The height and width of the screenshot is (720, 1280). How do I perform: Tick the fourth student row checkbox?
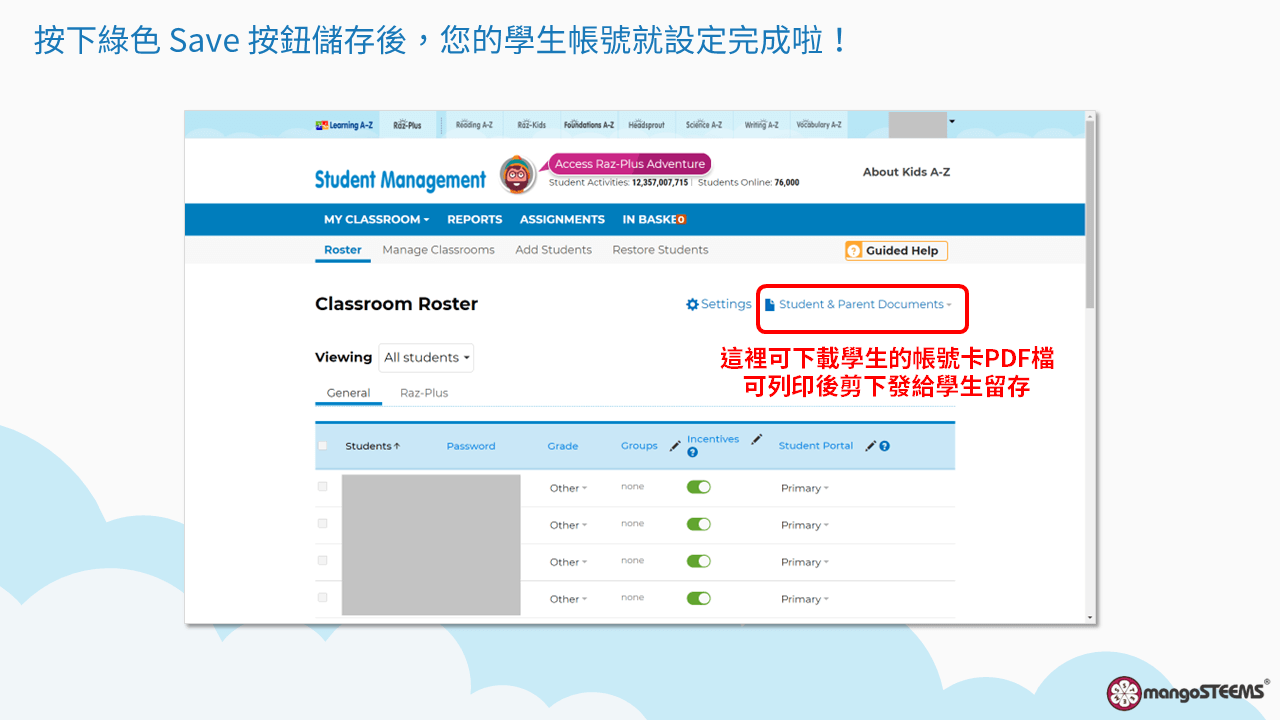pyautogui.click(x=322, y=597)
